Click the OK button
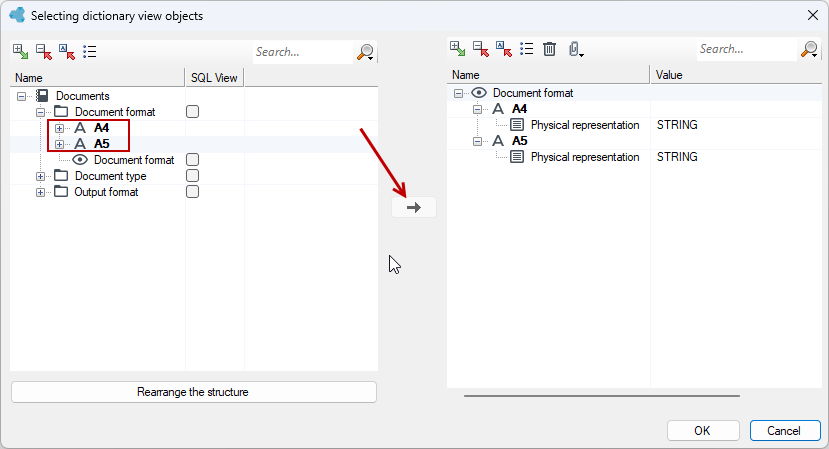The height and width of the screenshot is (449, 829). 703,430
